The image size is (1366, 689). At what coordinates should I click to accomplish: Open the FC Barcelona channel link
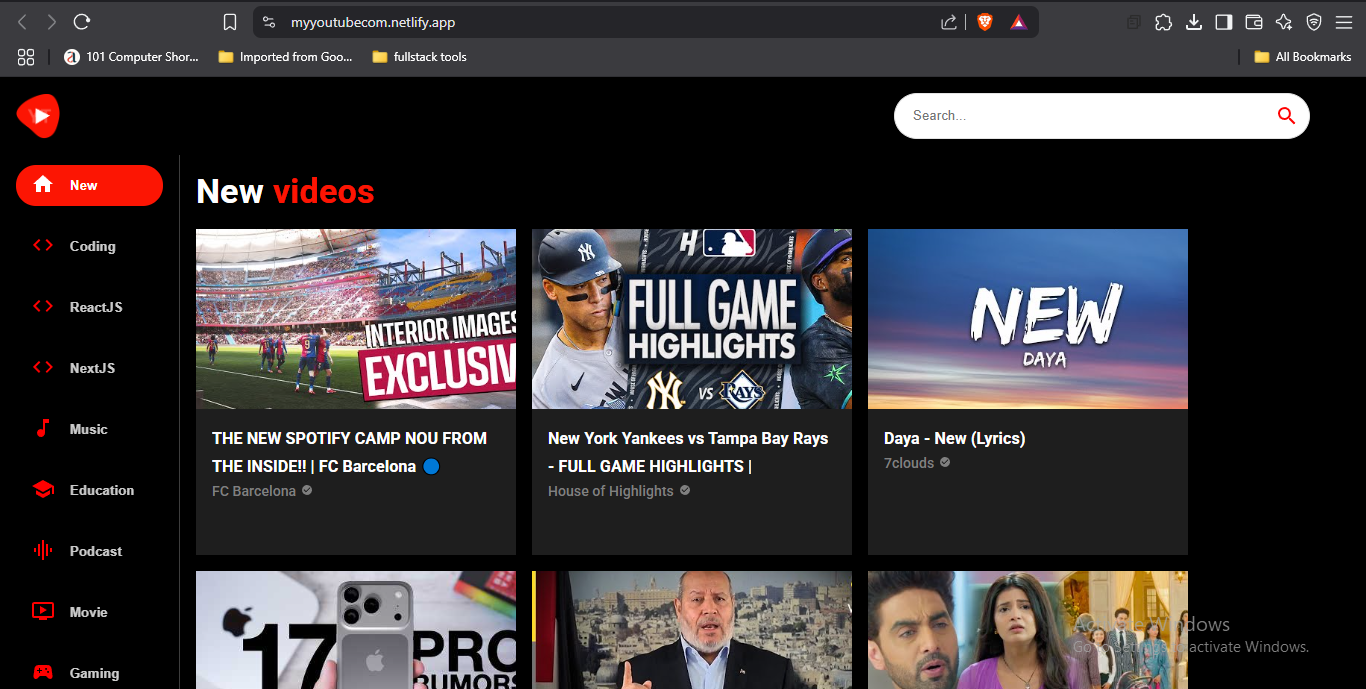[254, 491]
